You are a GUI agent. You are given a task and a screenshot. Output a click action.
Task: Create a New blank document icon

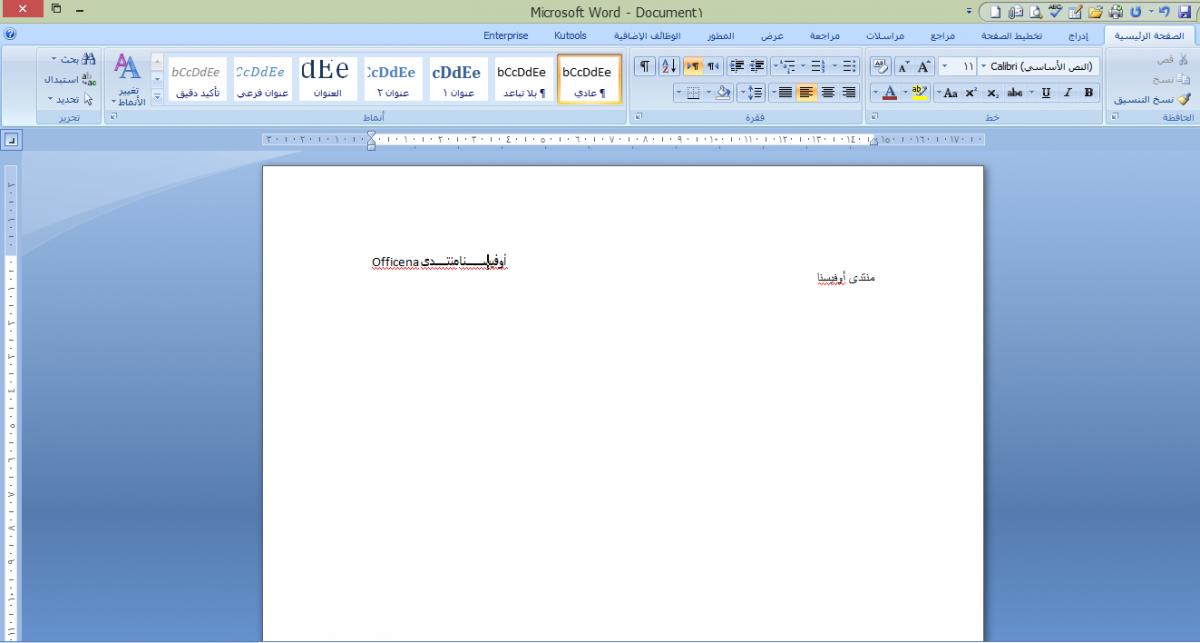point(995,11)
